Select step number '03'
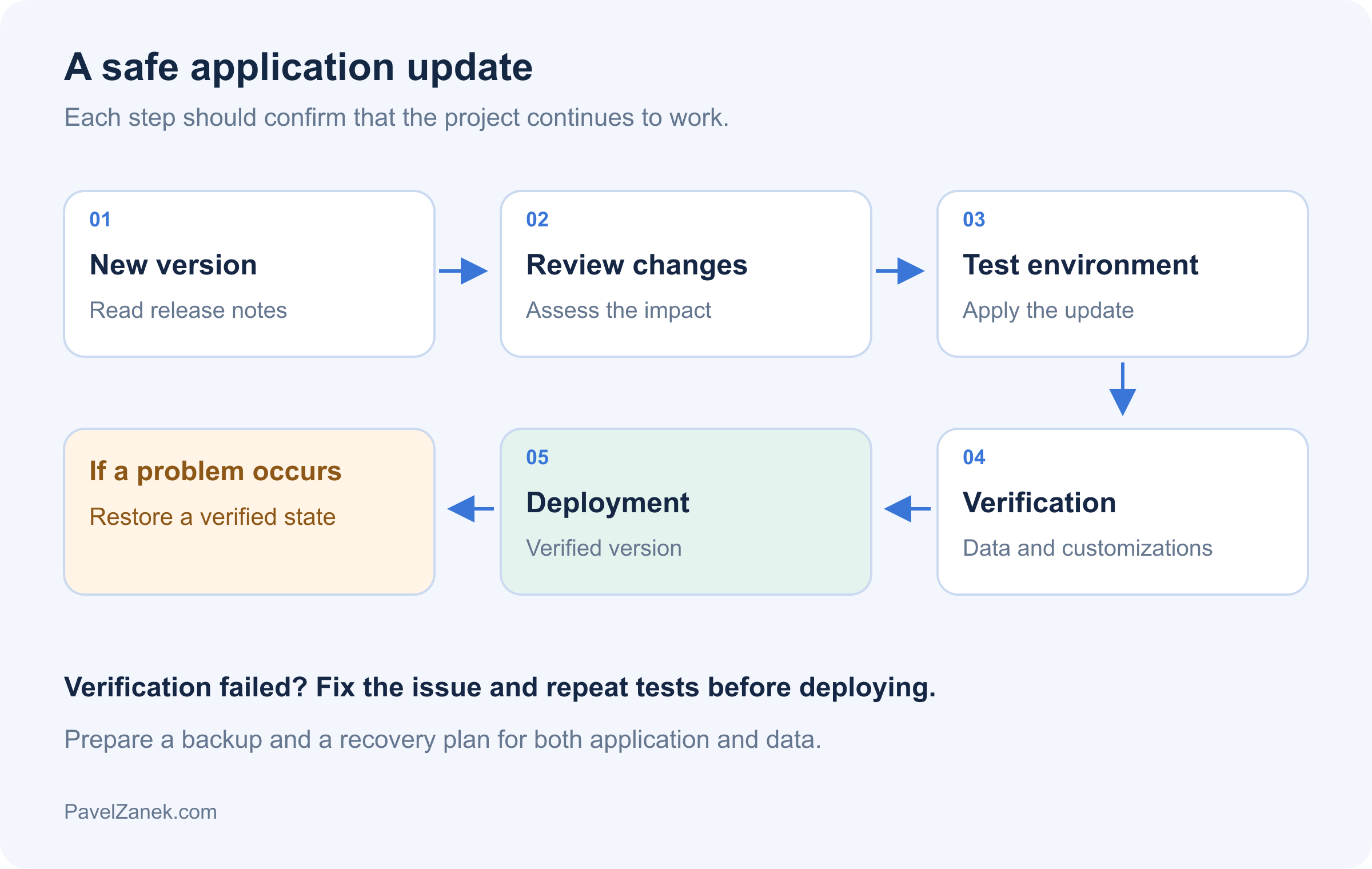The height and width of the screenshot is (869, 1372). [974, 220]
